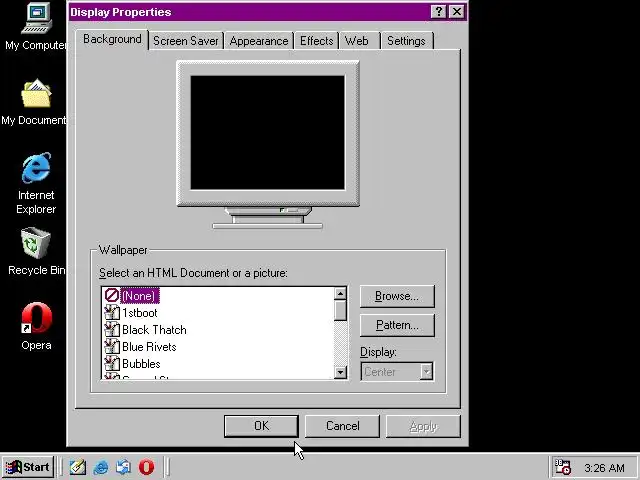Image resolution: width=640 pixels, height=480 pixels.
Task: Click the Black Thatch wallpaper file icon
Action: pyautogui.click(x=111, y=329)
